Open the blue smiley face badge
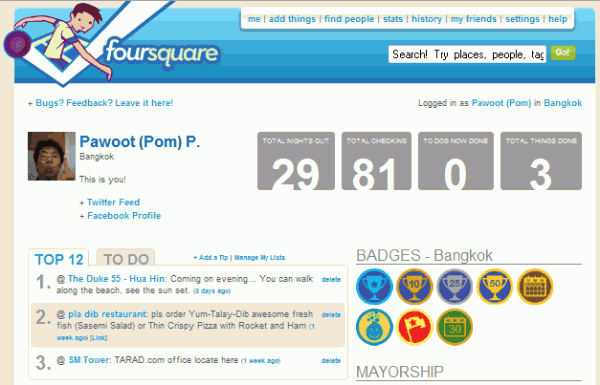600x385 pixels. pyautogui.click(x=374, y=327)
